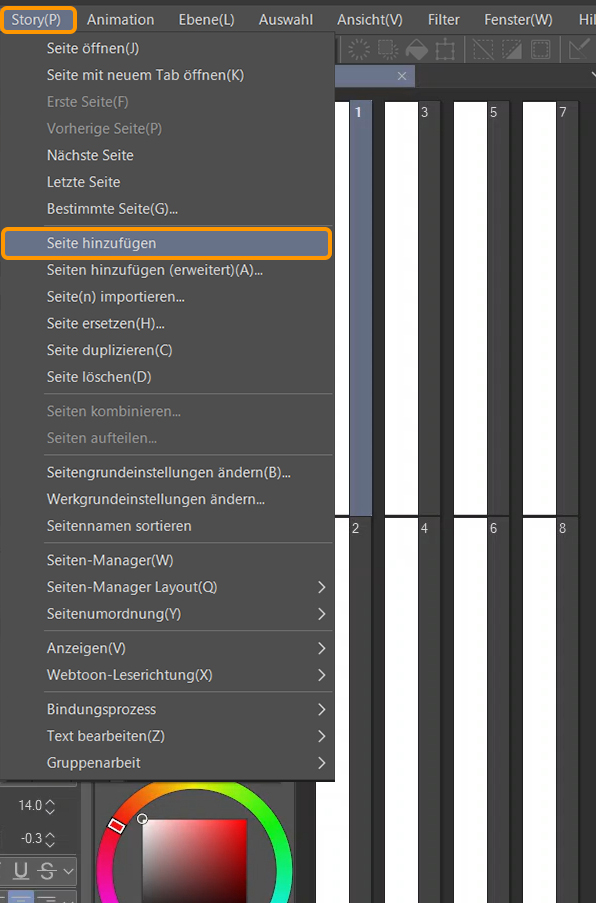Expand the Webtoon-Leserichtung(X) submenu
This screenshot has height=903, width=596.
coord(130,675)
